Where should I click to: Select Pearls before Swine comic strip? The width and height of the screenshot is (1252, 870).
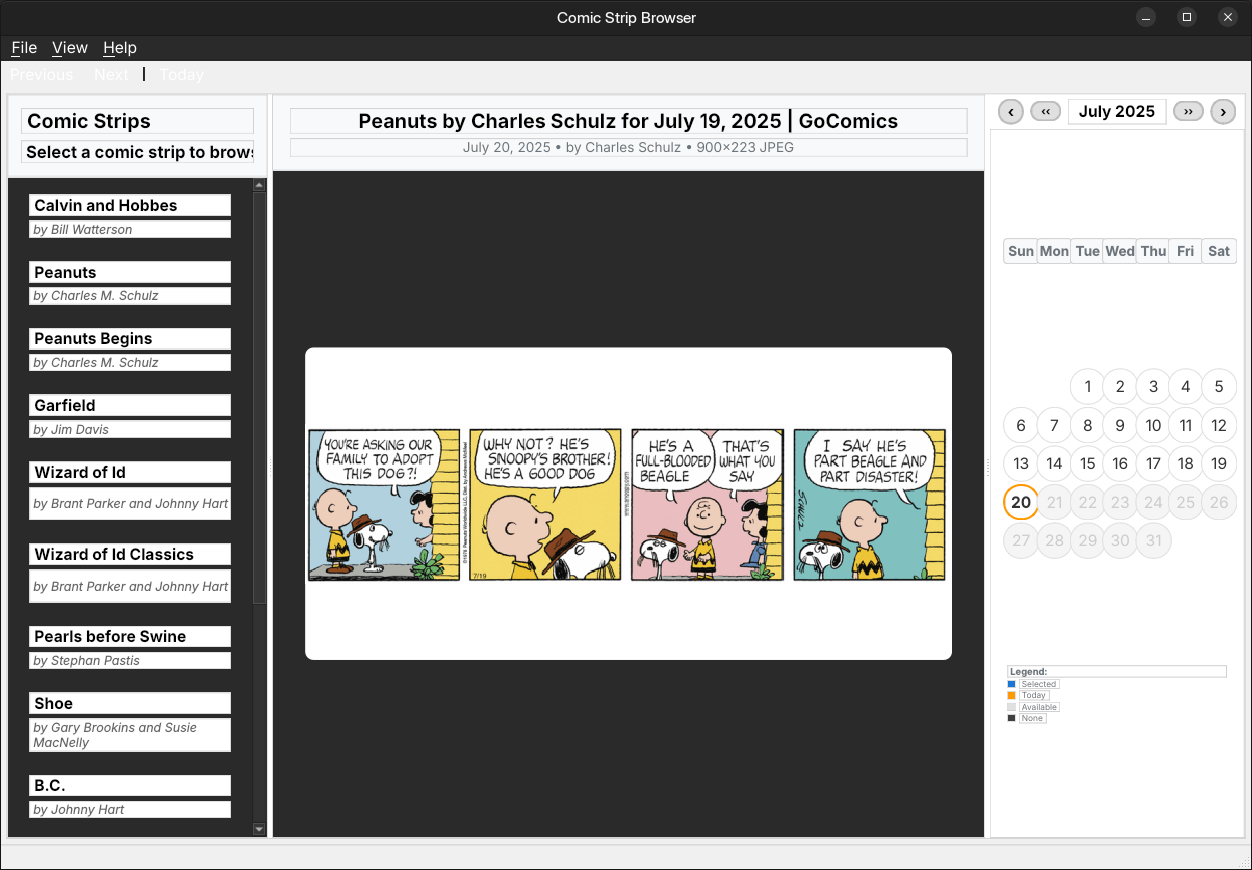point(130,637)
